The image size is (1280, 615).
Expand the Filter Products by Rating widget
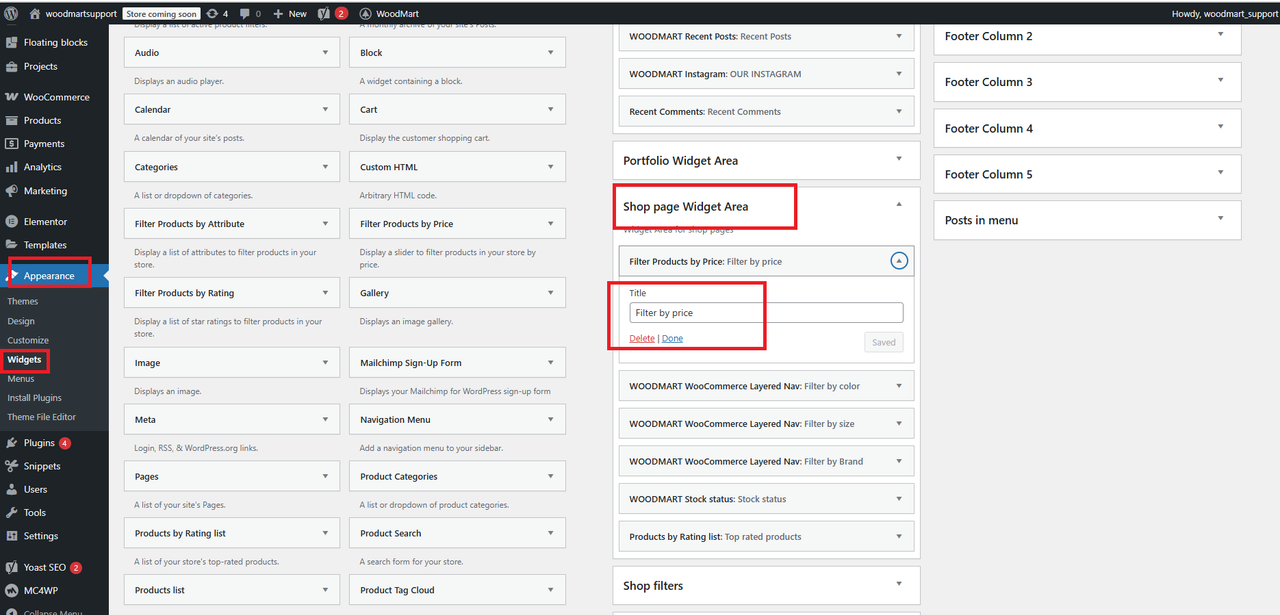(325, 293)
